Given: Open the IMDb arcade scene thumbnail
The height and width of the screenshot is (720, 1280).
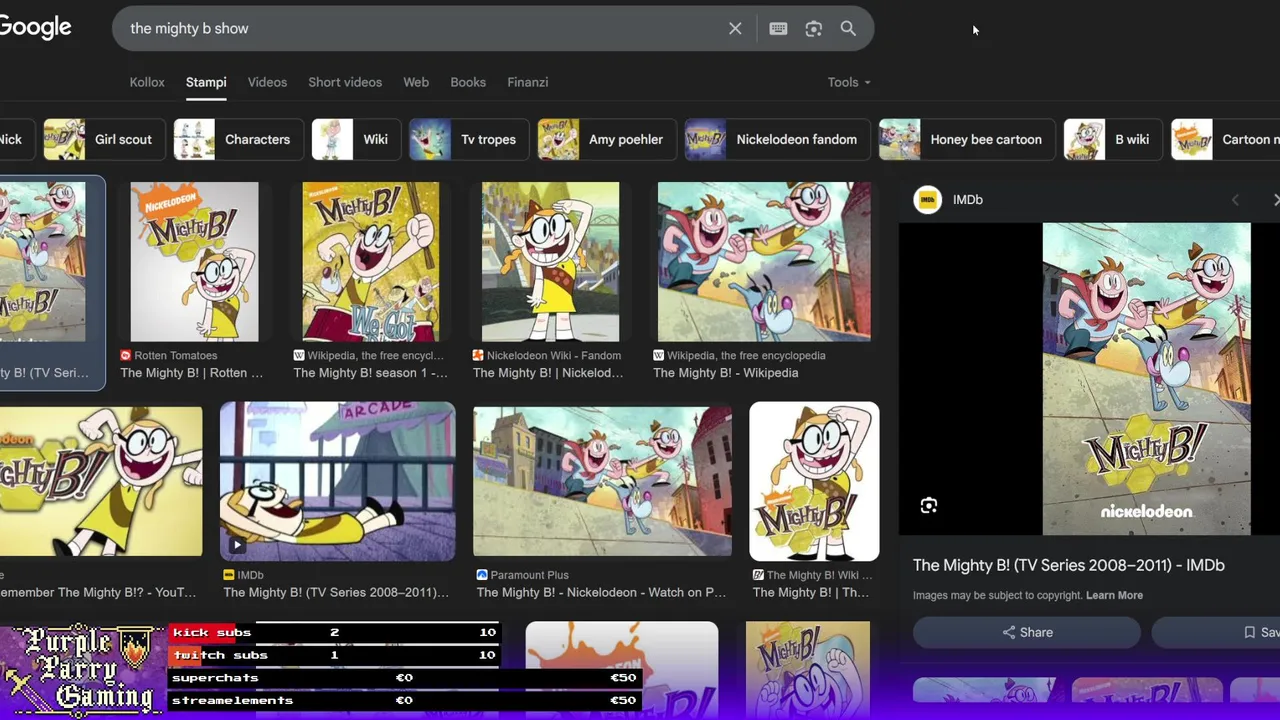Looking at the screenshot, I should click(x=337, y=481).
